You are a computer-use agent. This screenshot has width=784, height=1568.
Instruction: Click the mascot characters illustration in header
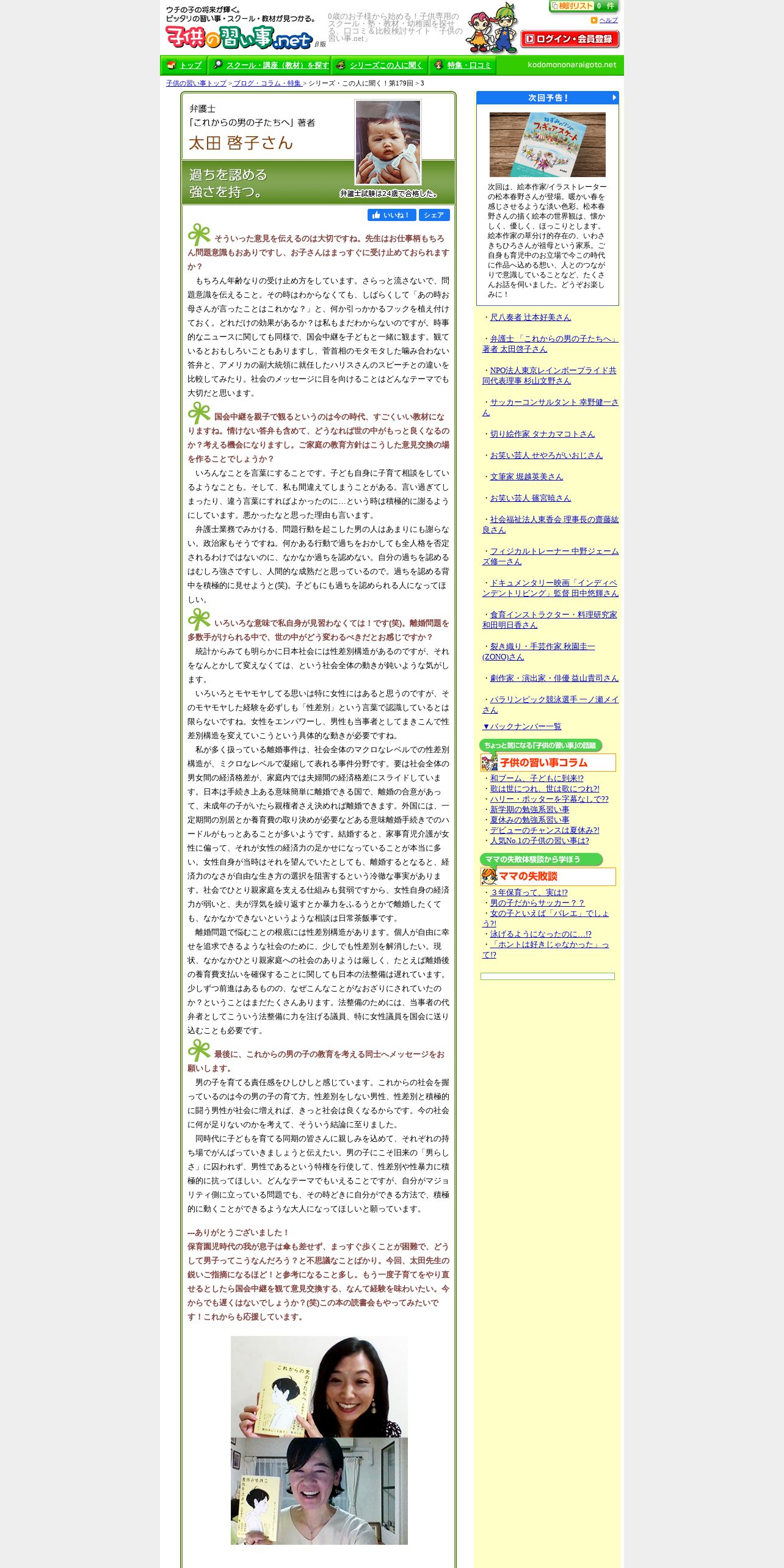coord(492,29)
